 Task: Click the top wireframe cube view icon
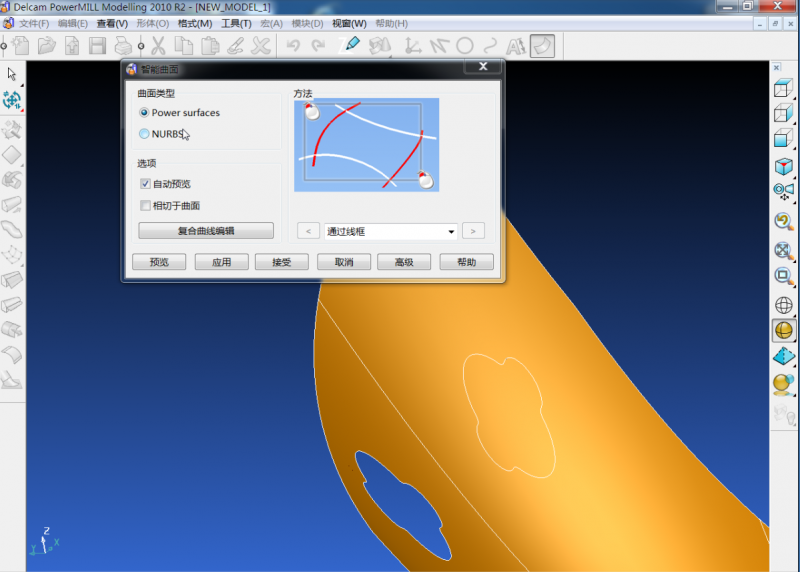click(783, 89)
